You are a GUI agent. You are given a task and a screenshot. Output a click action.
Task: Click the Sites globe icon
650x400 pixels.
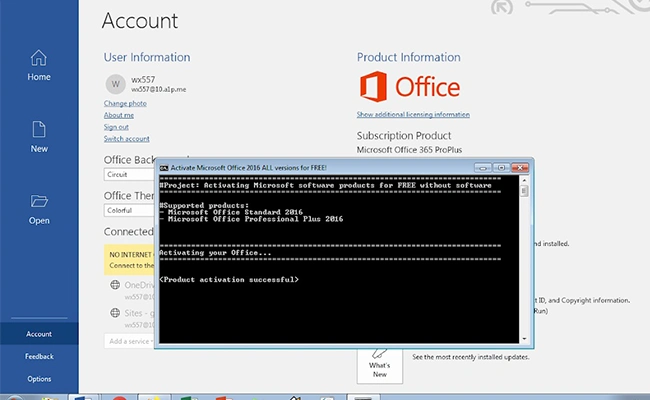pyautogui.click(x=115, y=313)
